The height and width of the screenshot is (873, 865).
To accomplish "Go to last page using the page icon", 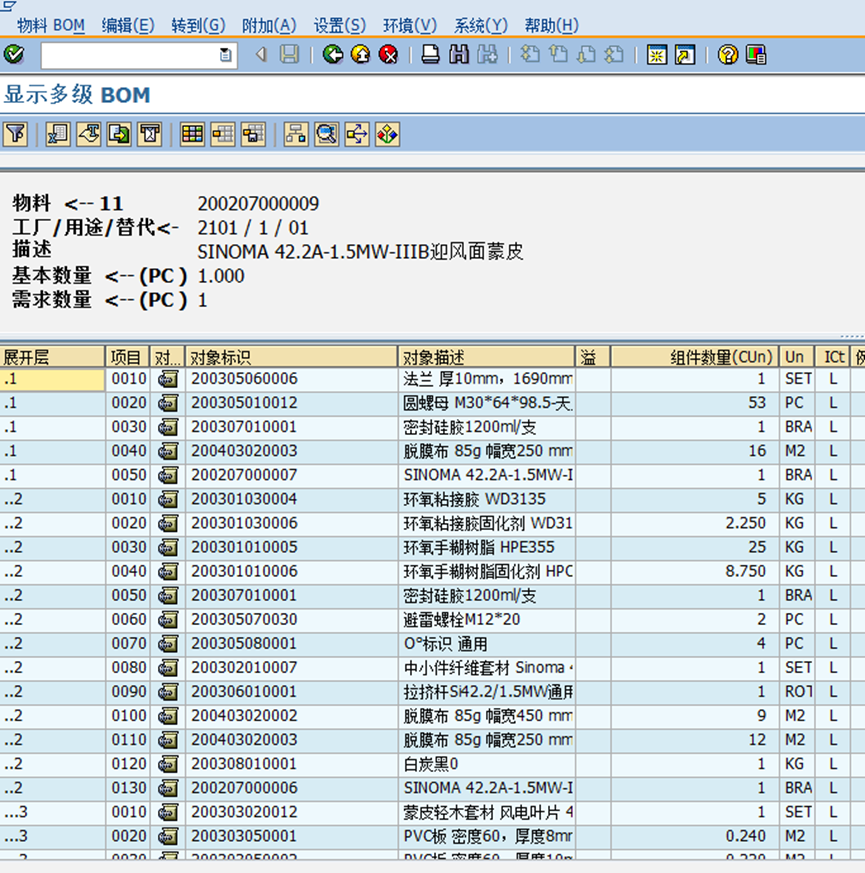I will tap(614, 55).
